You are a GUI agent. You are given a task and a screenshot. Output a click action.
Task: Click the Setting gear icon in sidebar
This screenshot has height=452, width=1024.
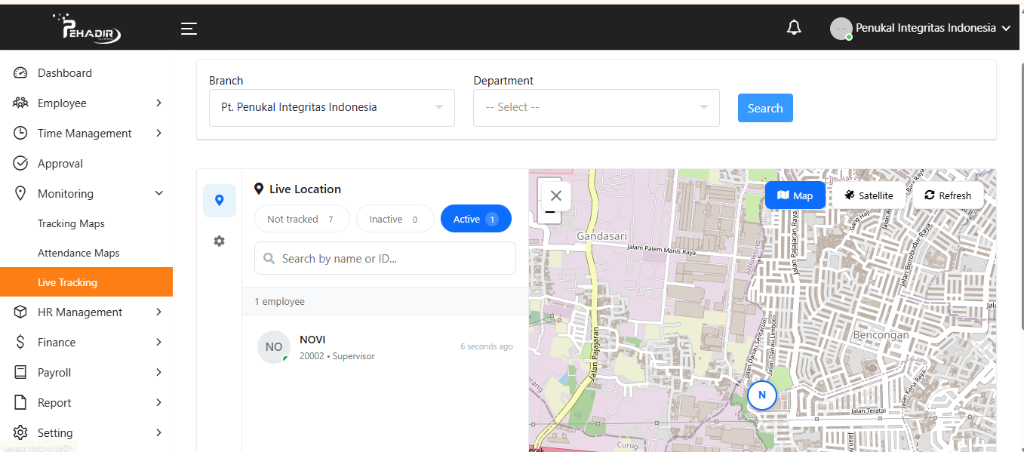[20, 432]
